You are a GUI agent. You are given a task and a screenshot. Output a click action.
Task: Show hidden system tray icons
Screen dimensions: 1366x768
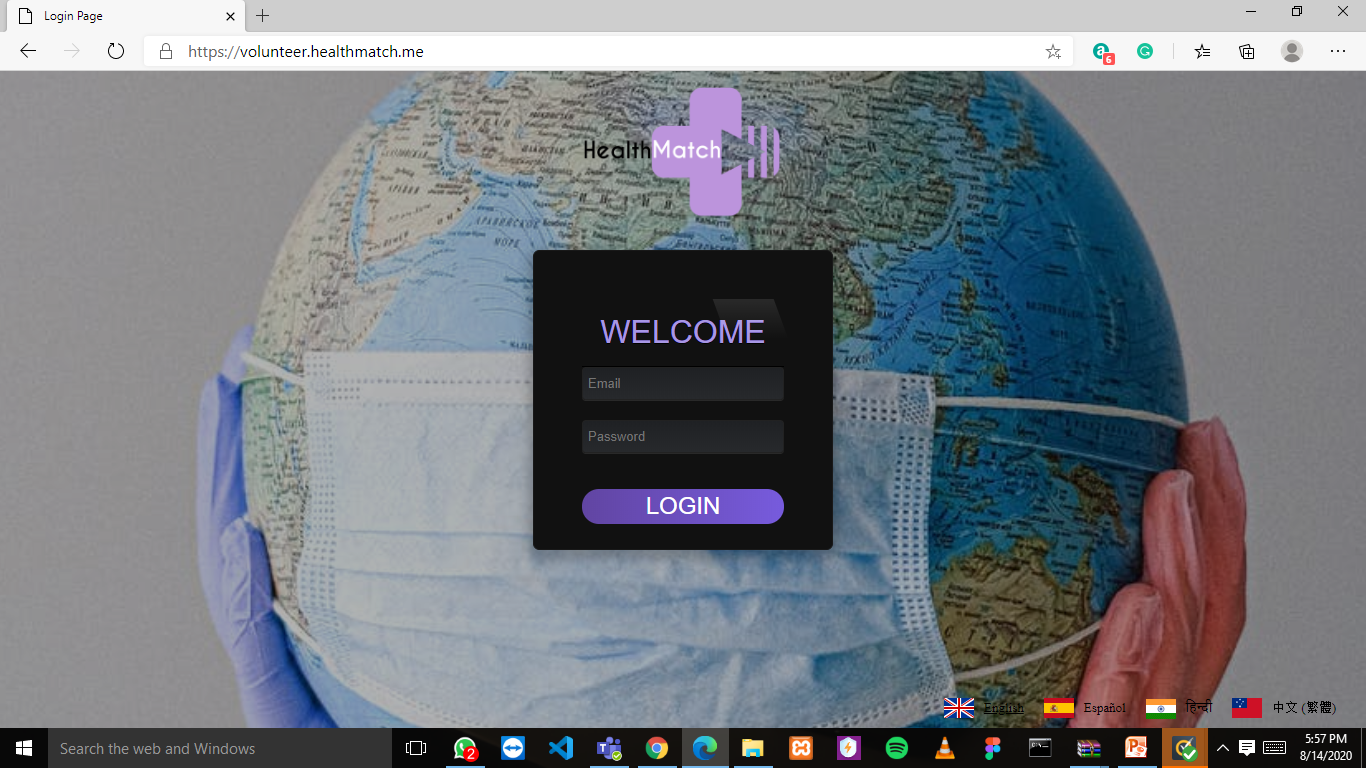tap(1222, 748)
